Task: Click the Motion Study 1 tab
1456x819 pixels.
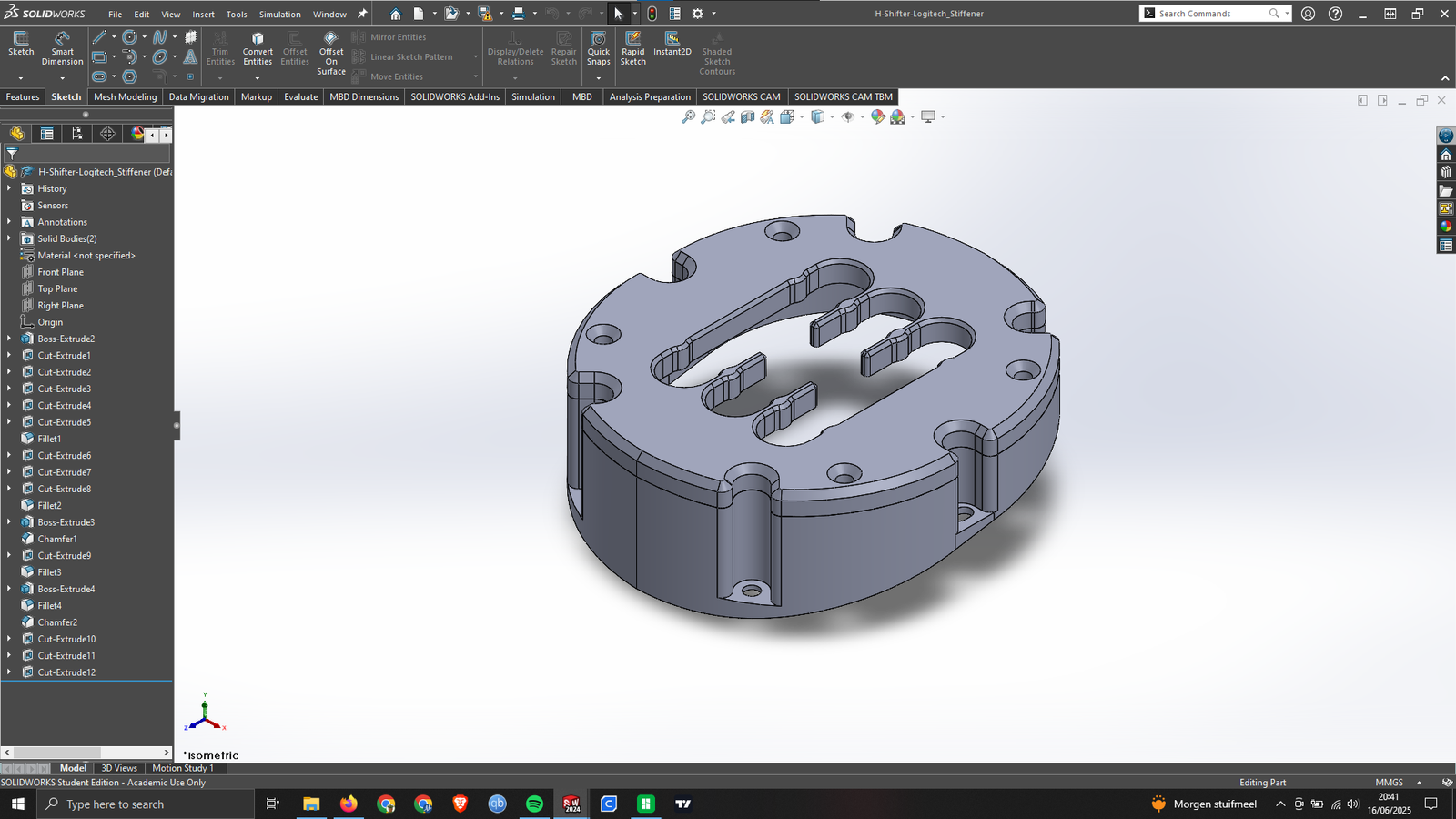Action: [x=182, y=768]
